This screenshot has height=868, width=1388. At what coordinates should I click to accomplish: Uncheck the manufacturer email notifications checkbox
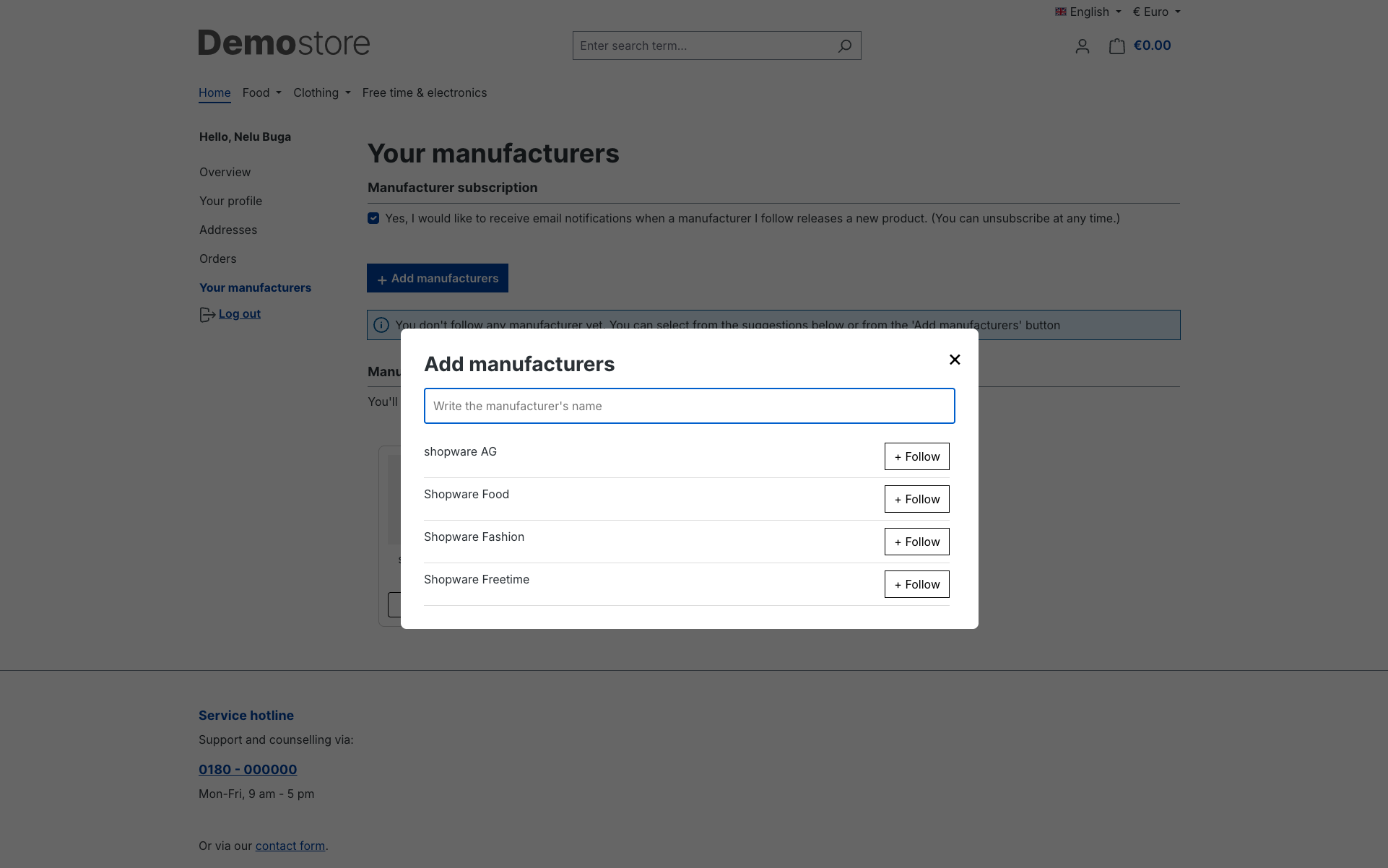[373, 217]
